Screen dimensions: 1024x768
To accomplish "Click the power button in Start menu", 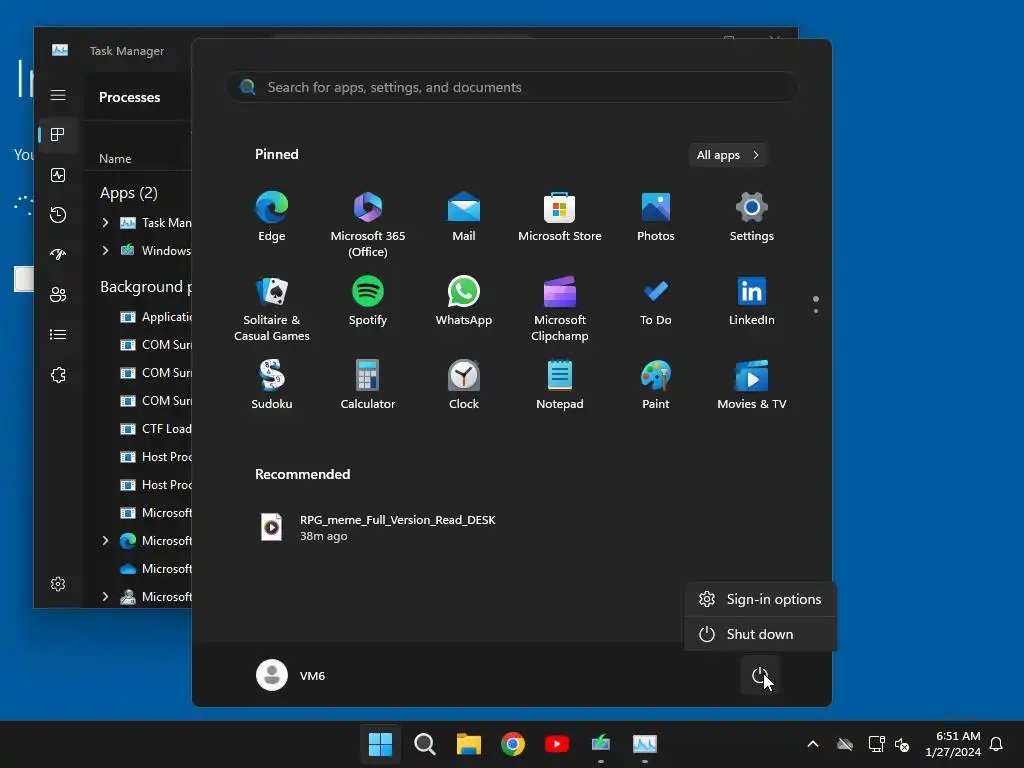I will [760, 675].
